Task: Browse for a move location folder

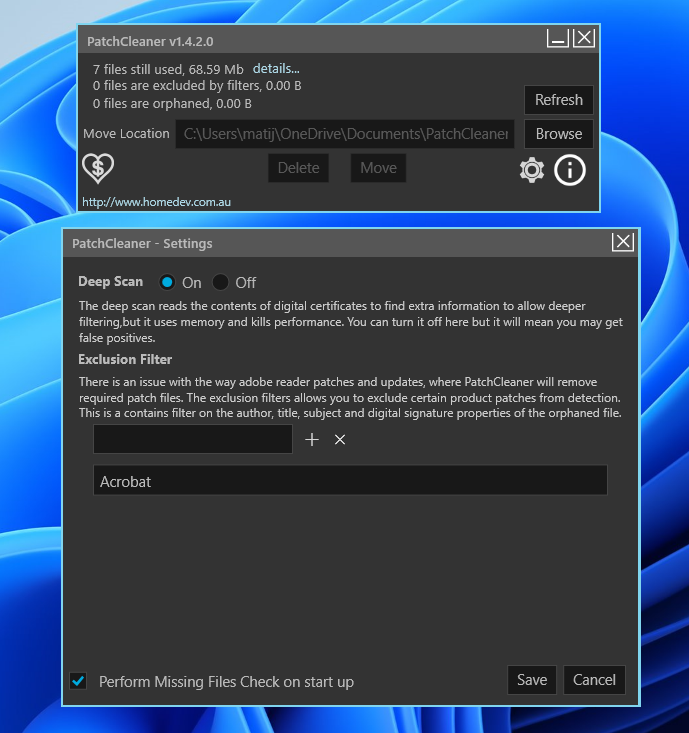Action: point(558,134)
